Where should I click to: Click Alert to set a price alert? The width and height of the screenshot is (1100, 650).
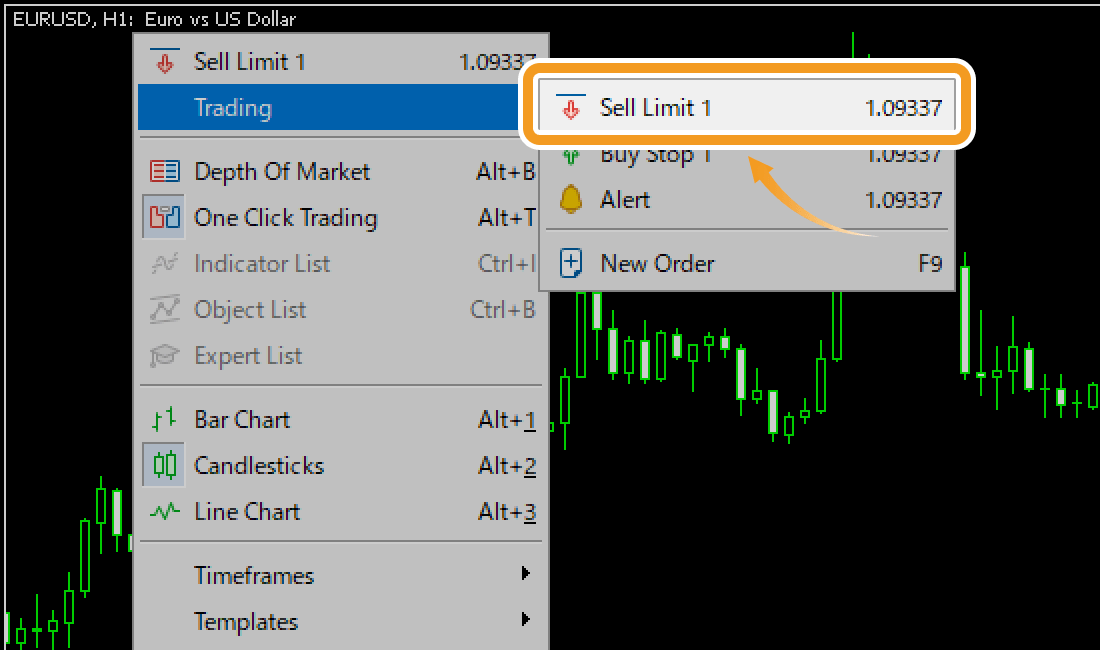click(x=624, y=200)
